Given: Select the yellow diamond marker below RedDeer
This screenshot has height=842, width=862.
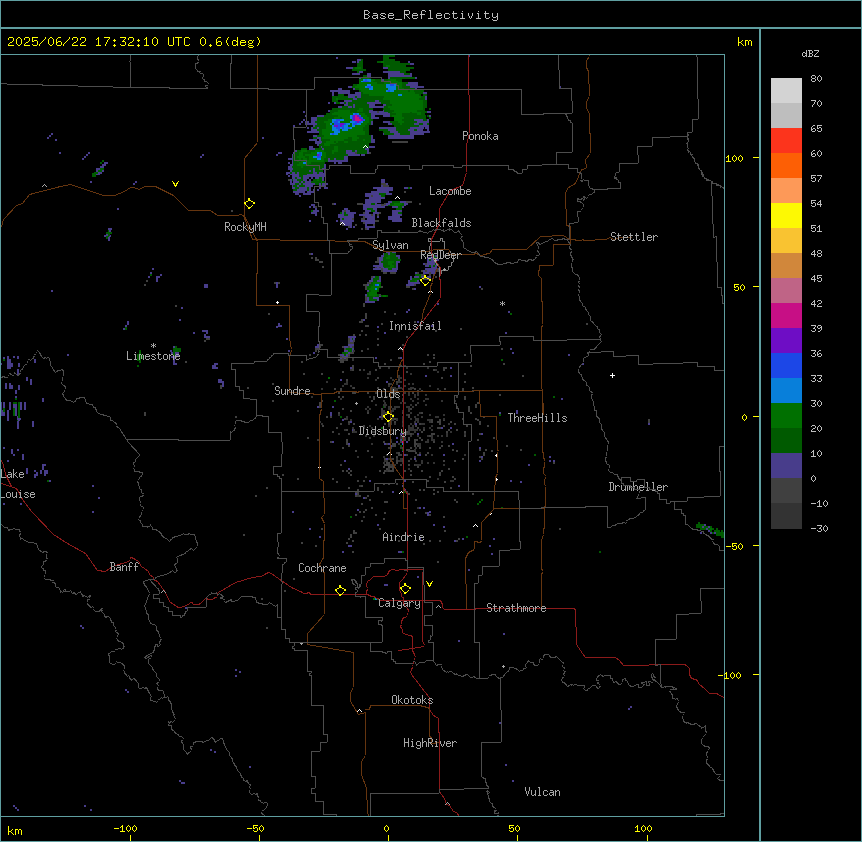Looking at the screenshot, I should pyautogui.click(x=426, y=280).
